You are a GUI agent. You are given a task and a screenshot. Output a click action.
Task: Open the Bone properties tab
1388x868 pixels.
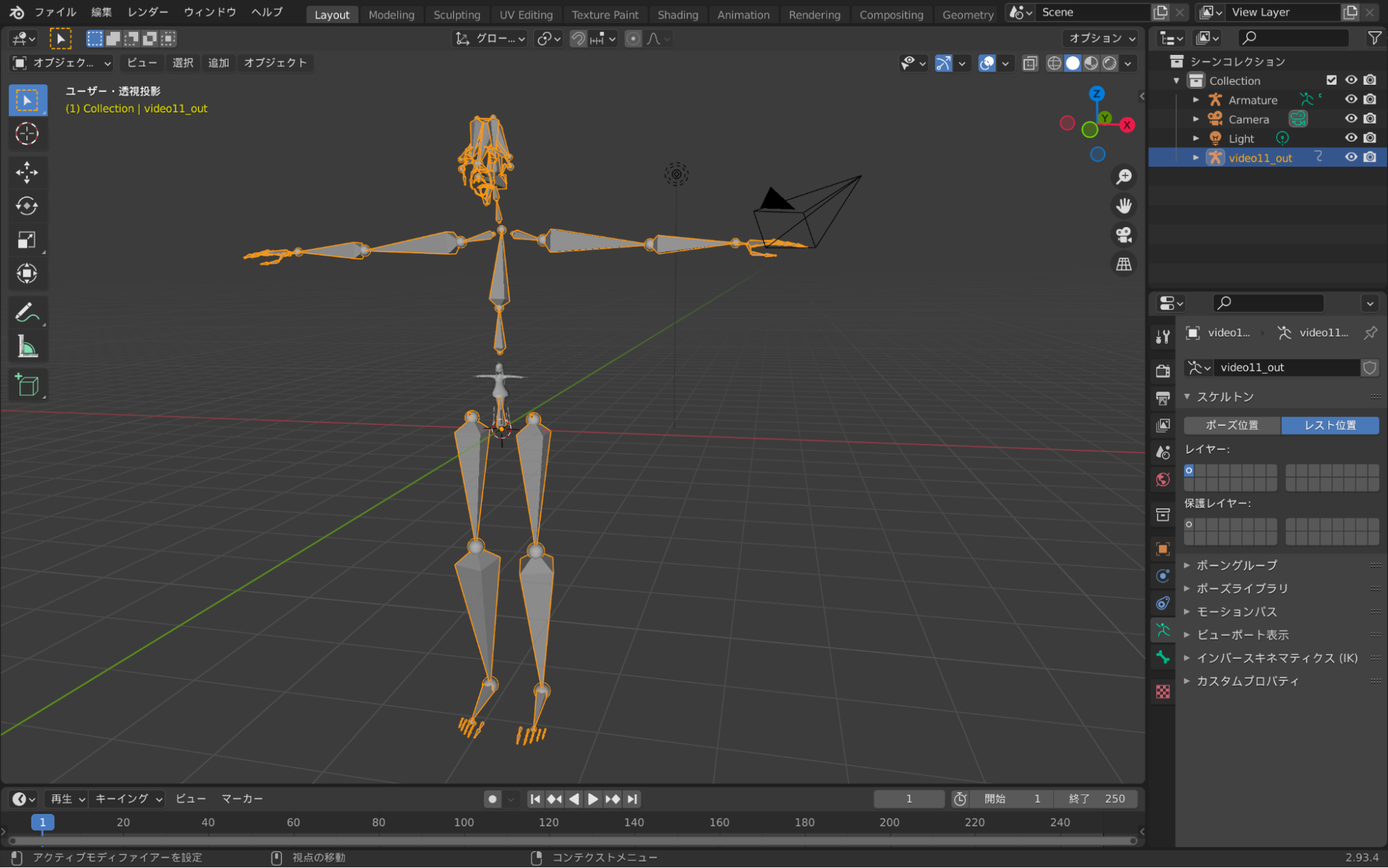point(1163,657)
